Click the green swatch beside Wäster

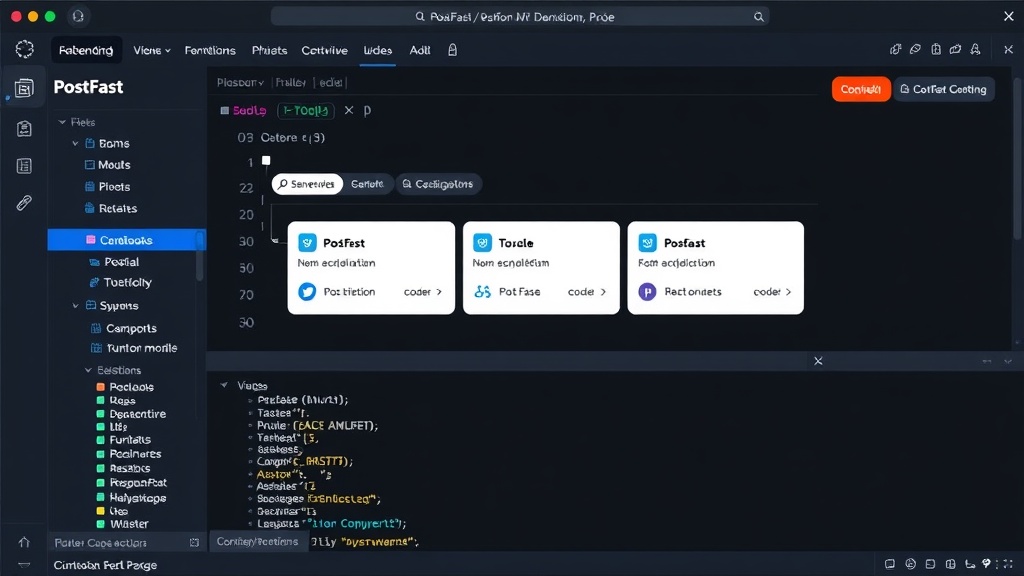coord(101,524)
